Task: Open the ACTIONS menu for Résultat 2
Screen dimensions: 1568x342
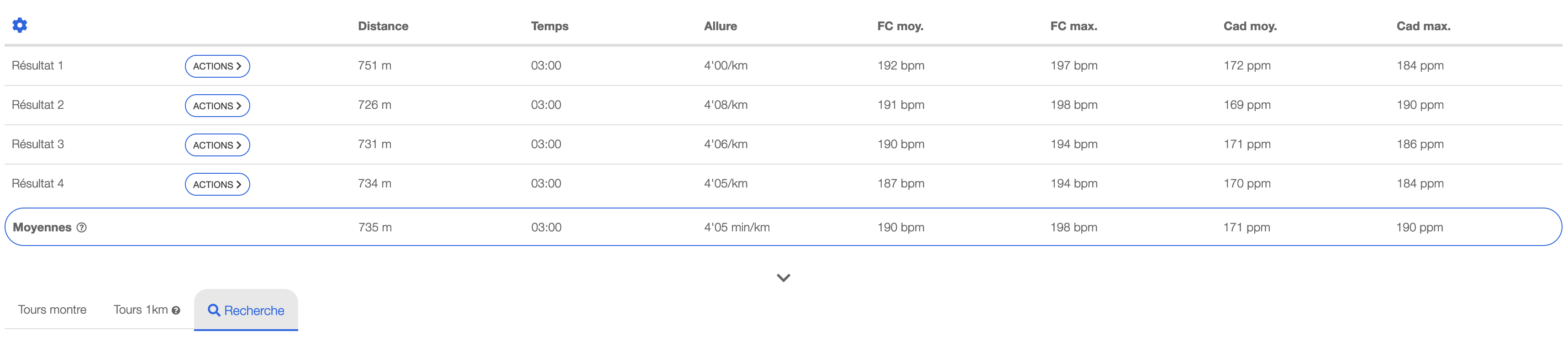Action: point(217,106)
